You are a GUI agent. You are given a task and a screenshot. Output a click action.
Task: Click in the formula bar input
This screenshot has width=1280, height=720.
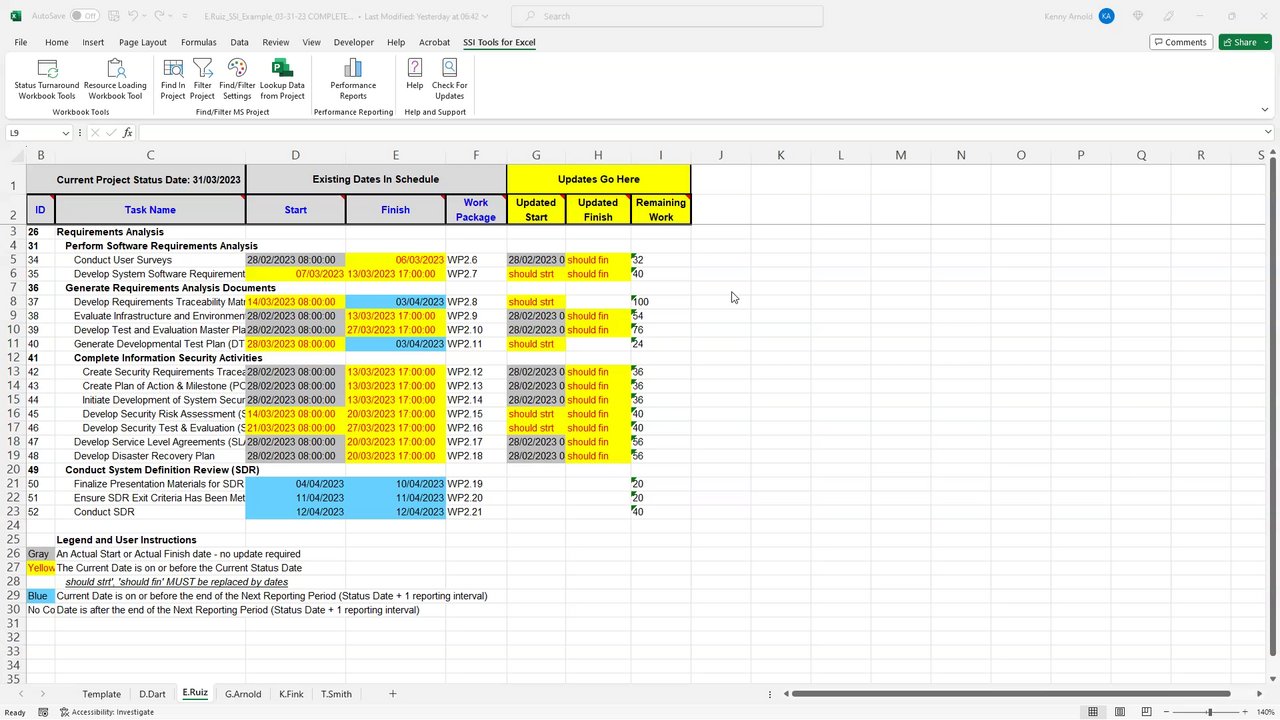pyautogui.click(x=698, y=133)
